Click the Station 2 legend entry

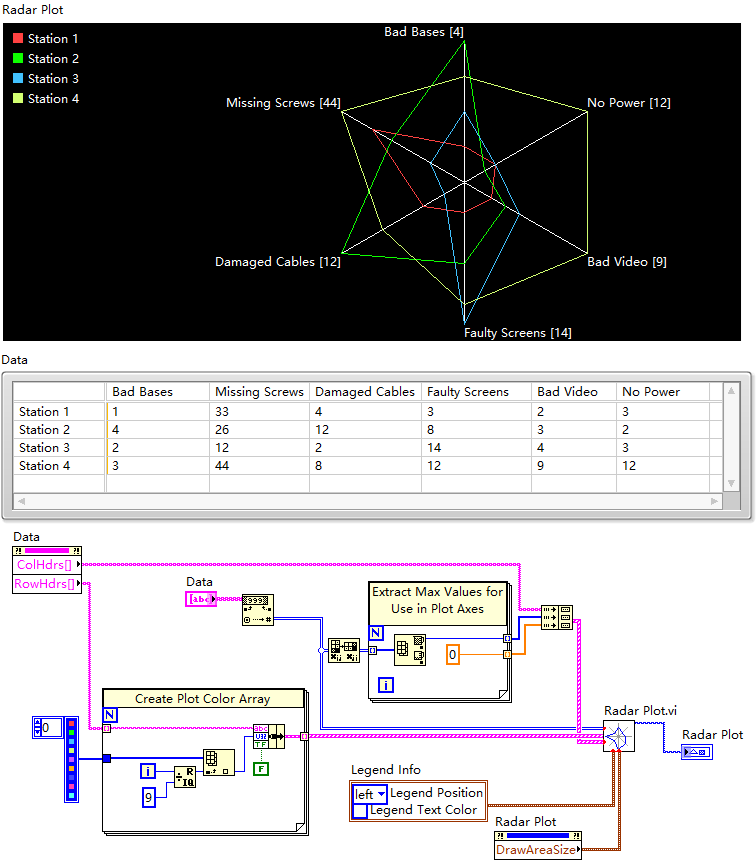53,59
